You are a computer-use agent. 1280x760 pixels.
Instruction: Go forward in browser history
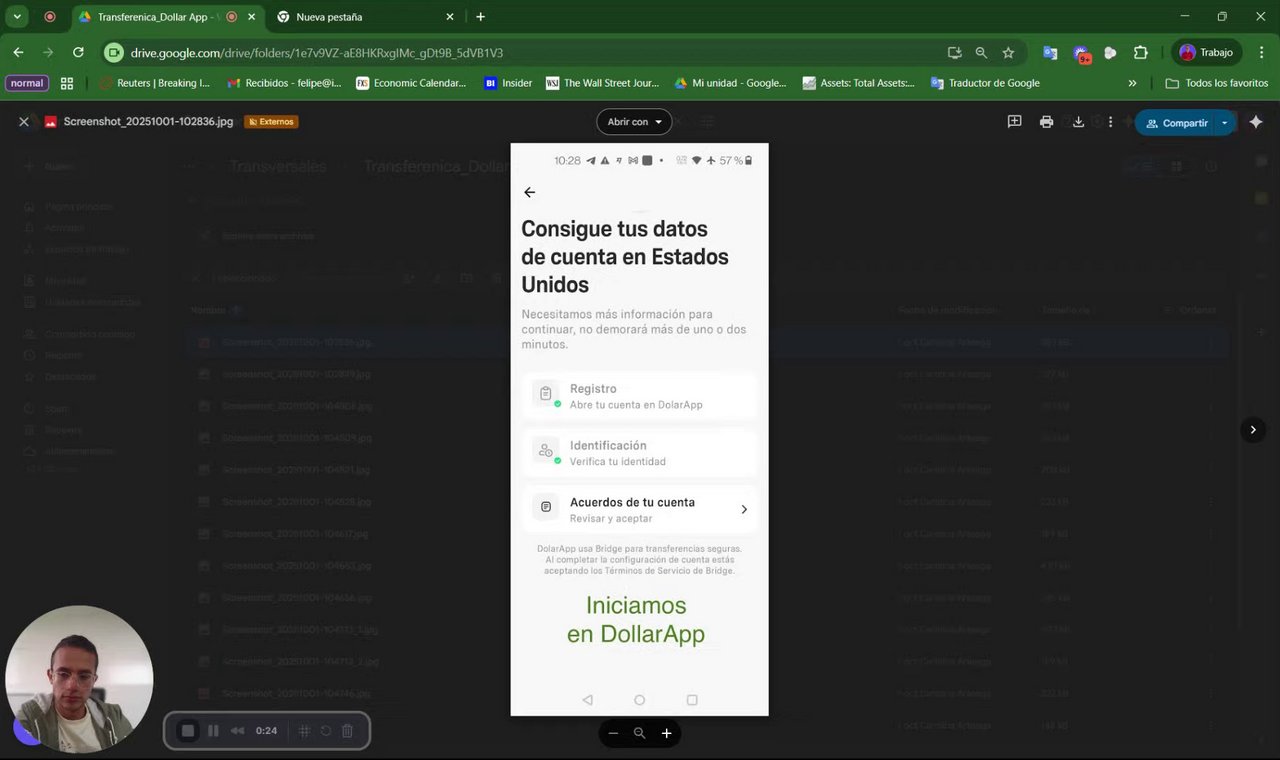click(48, 52)
